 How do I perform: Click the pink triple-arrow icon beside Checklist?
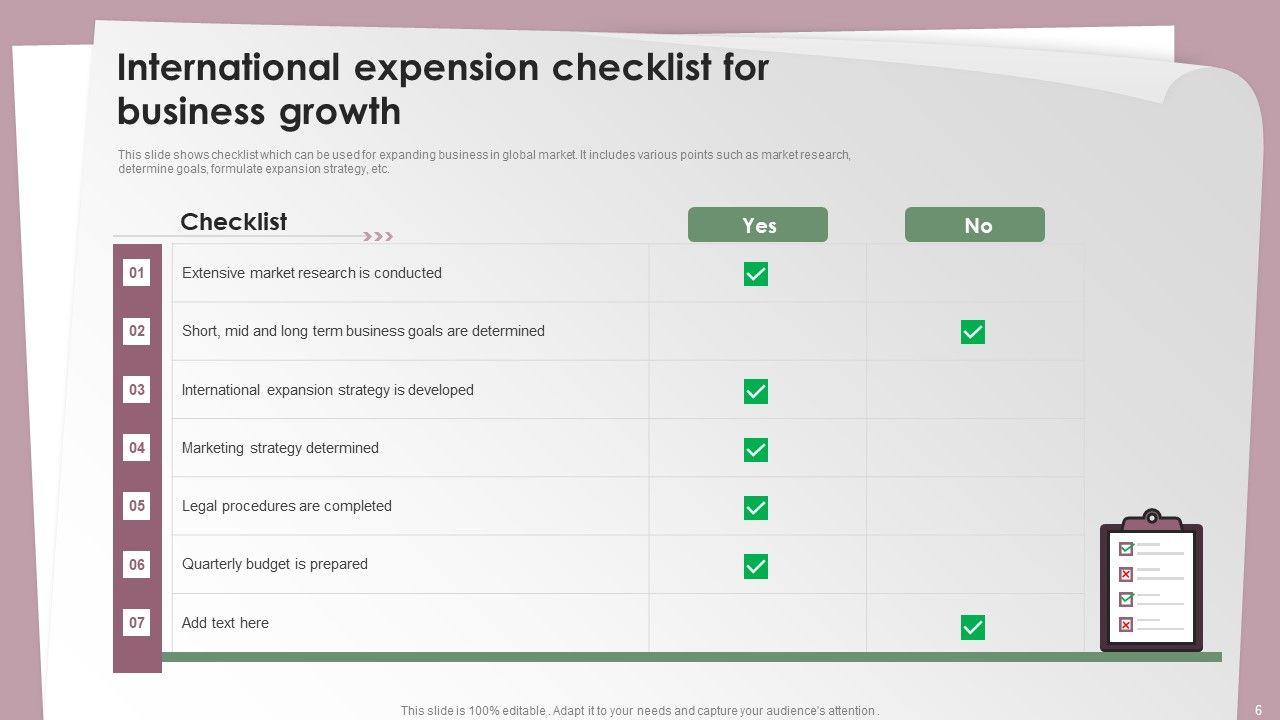(x=378, y=237)
